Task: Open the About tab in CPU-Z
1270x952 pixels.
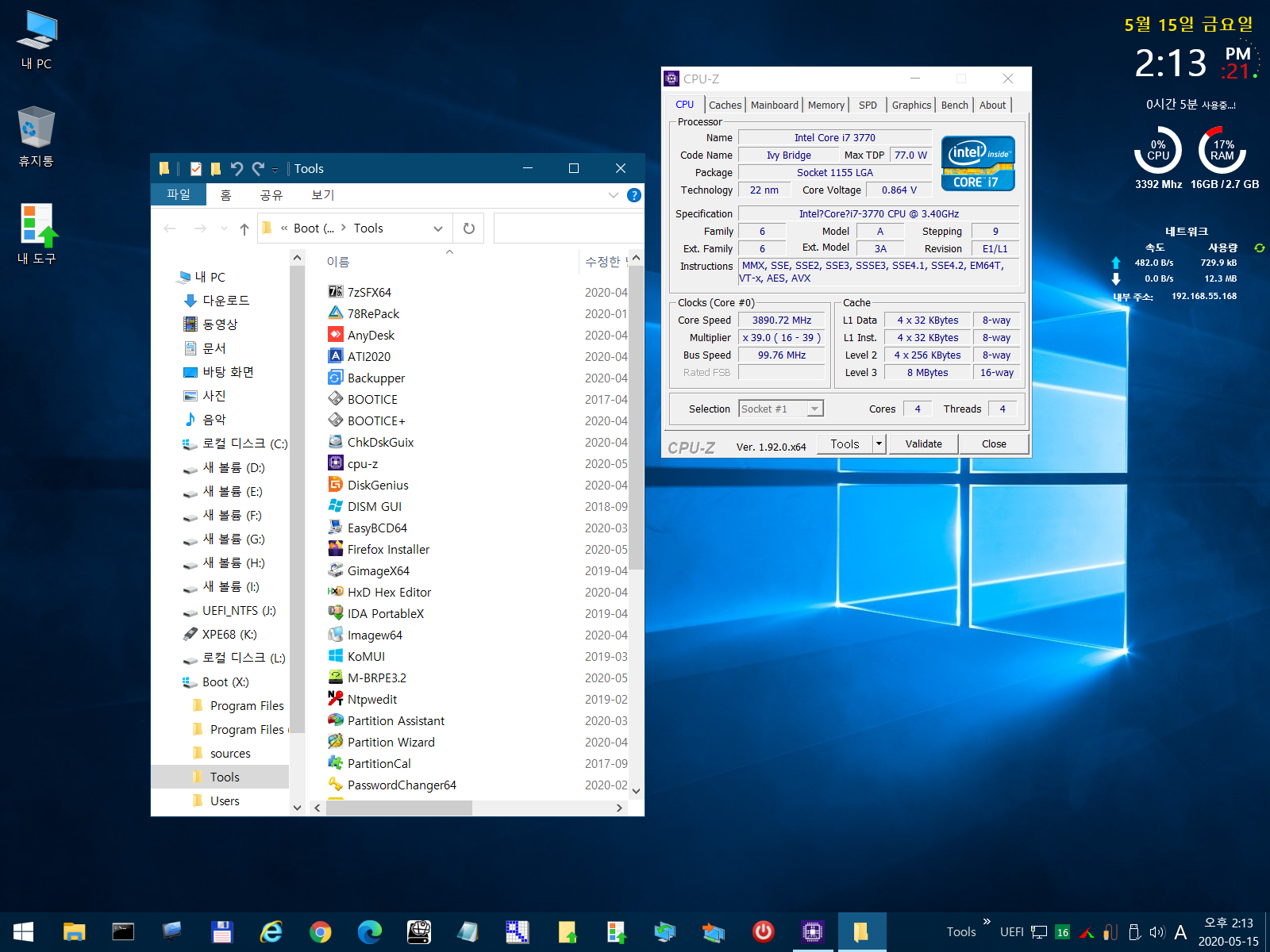Action: tap(992, 105)
